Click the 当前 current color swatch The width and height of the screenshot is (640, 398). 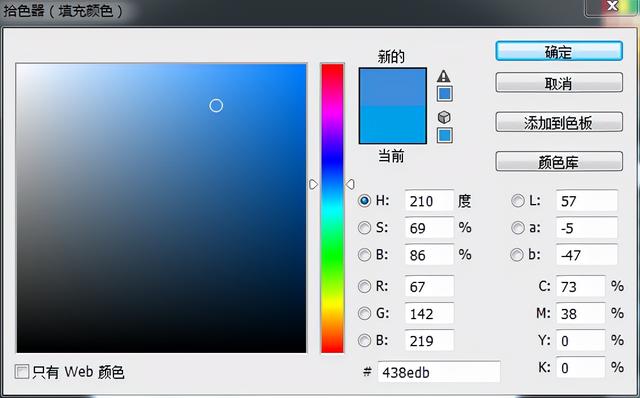(x=393, y=125)
